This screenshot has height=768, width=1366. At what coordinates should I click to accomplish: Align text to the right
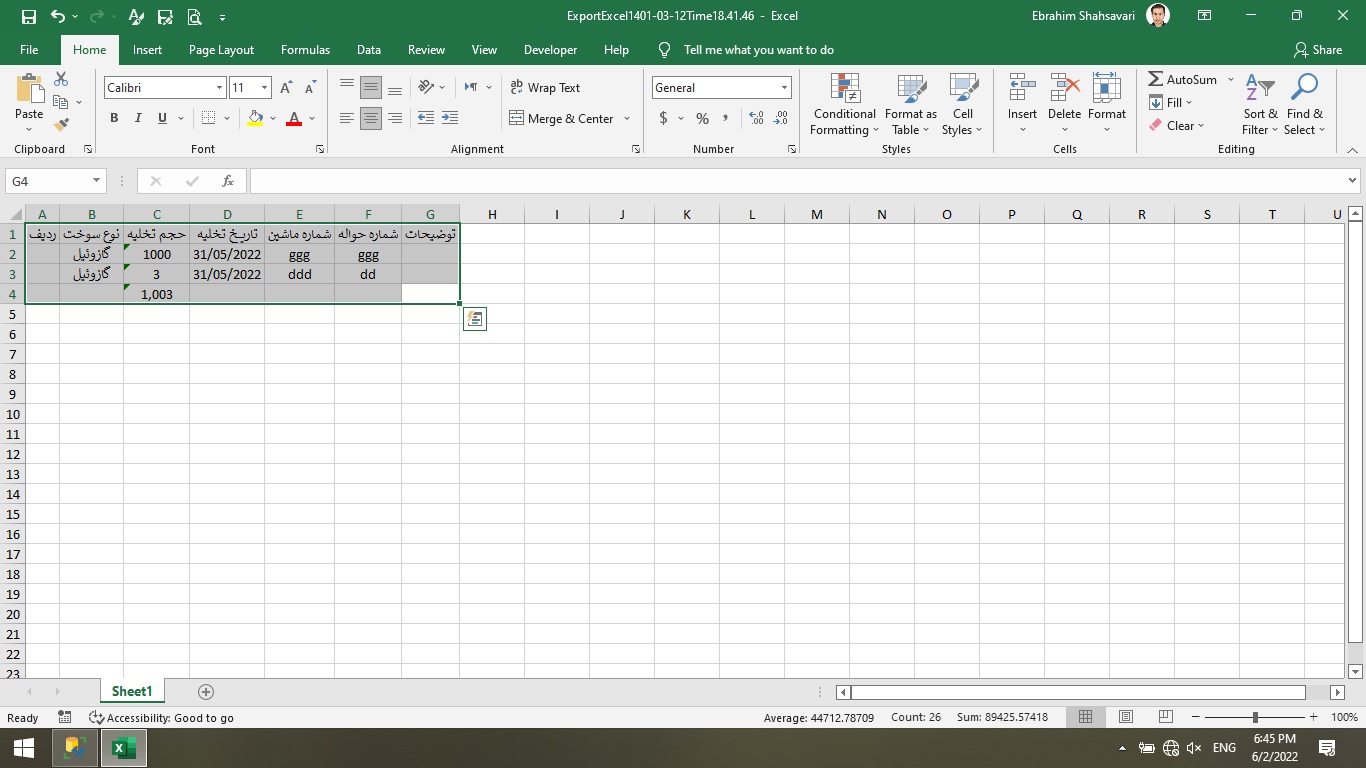(x=395, y=118)
